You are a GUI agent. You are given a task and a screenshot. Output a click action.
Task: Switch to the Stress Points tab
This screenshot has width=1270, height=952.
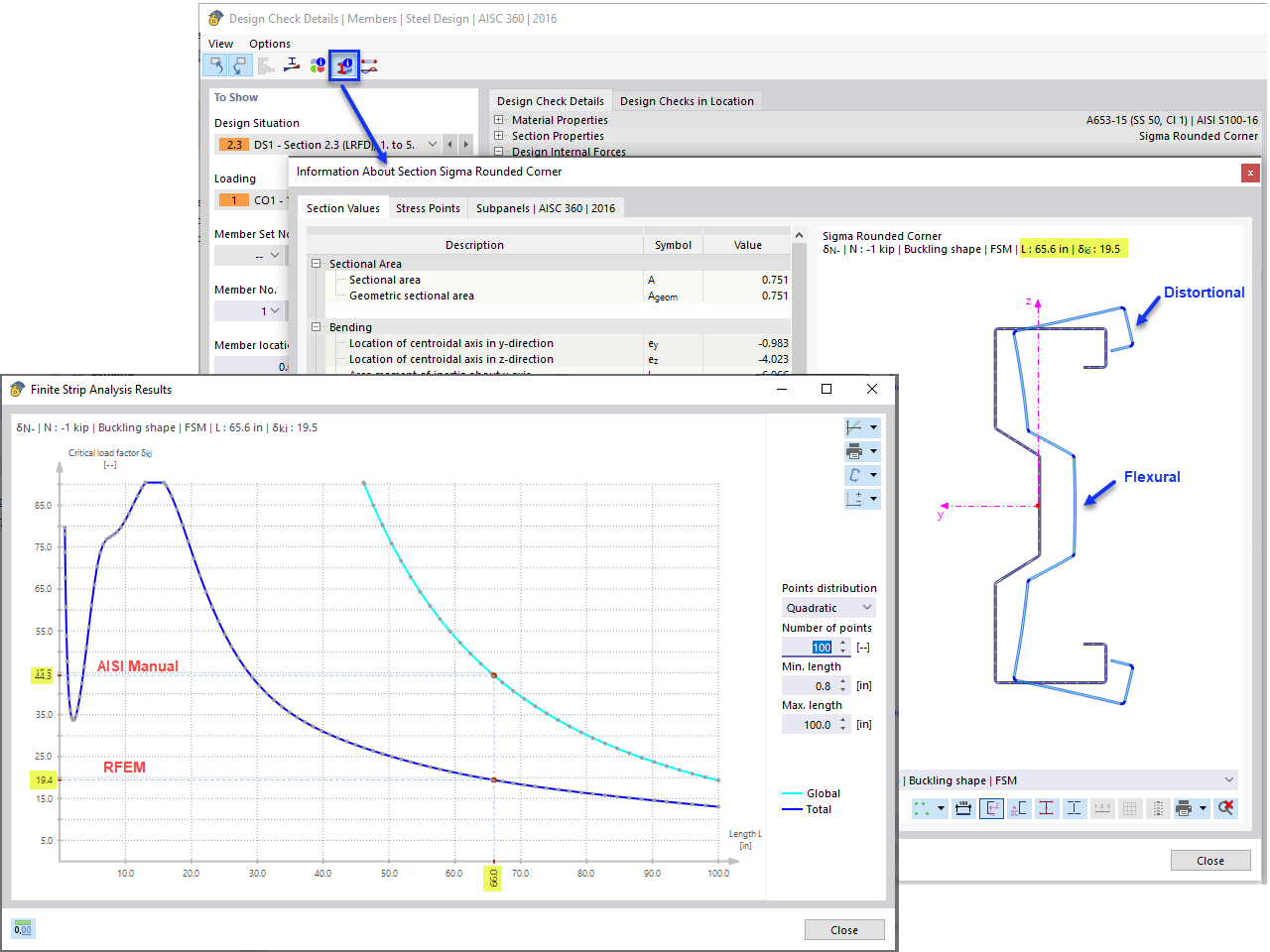[428, 207]
